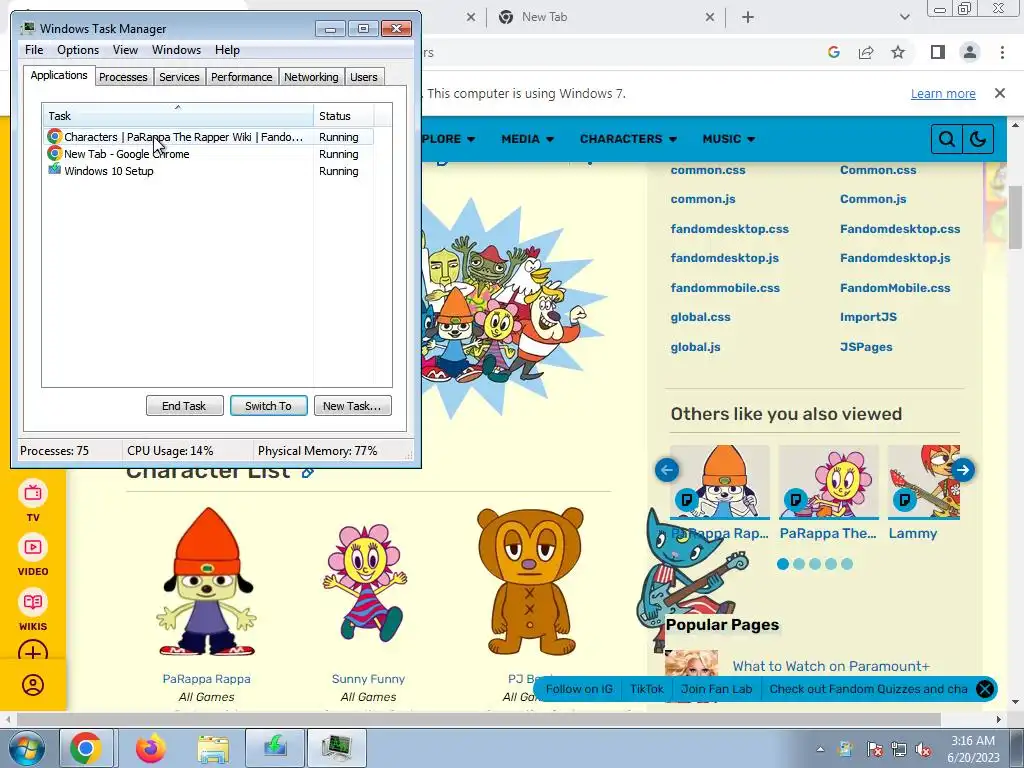Dismiss the Windows 7 infobar

999,93
